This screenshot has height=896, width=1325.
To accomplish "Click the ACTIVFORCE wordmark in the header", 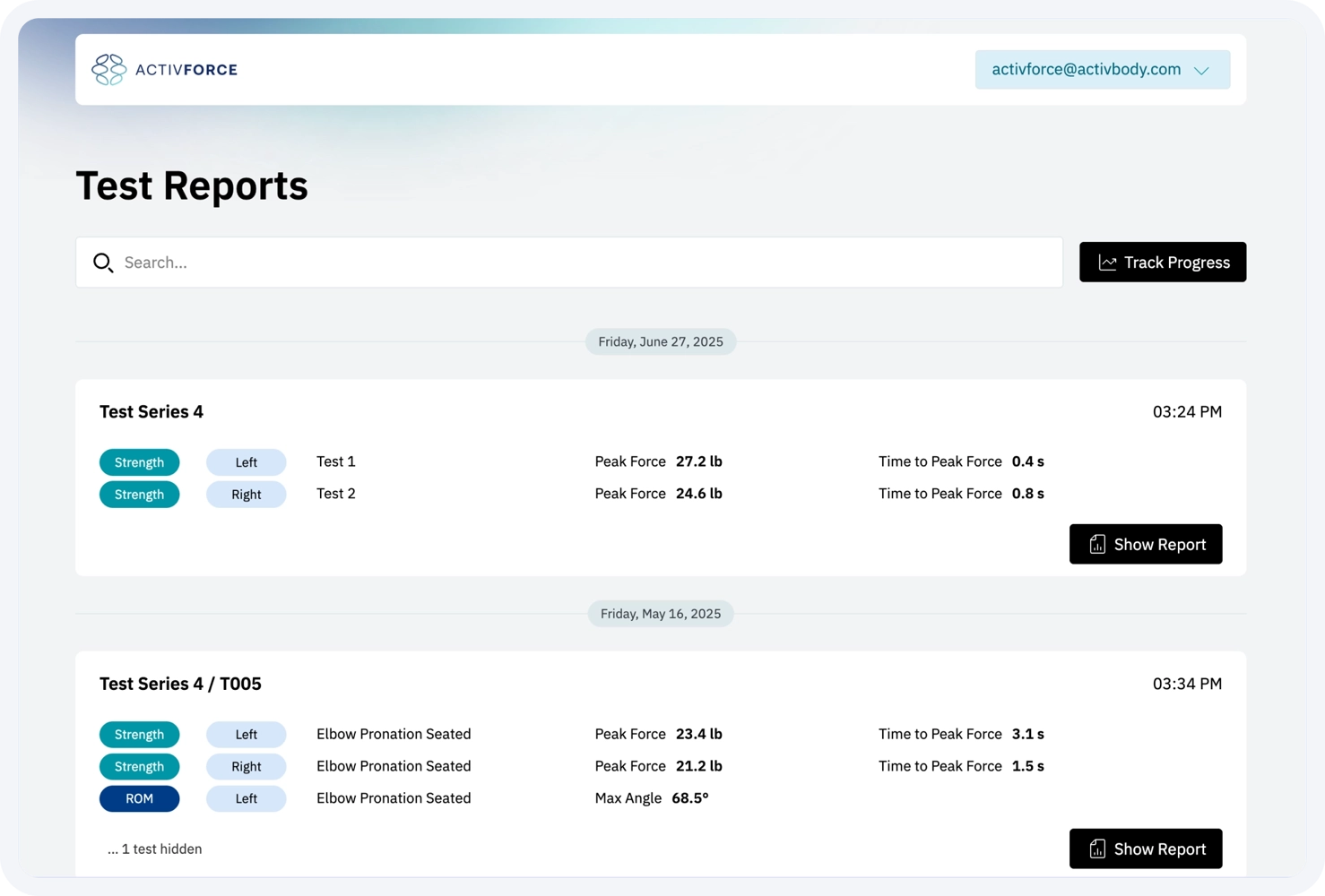I will coord(186,70).
